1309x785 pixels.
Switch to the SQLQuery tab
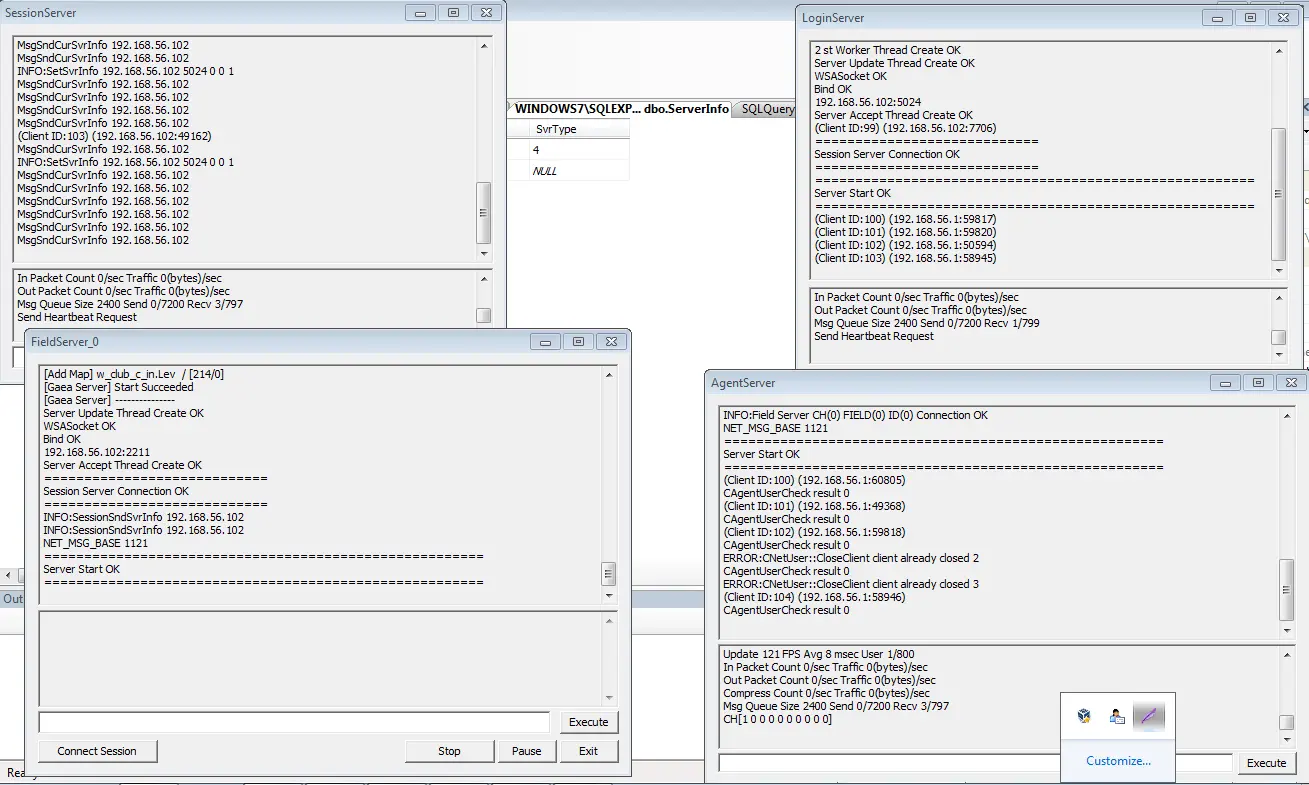pyautogui.click(x=767, y=109)
